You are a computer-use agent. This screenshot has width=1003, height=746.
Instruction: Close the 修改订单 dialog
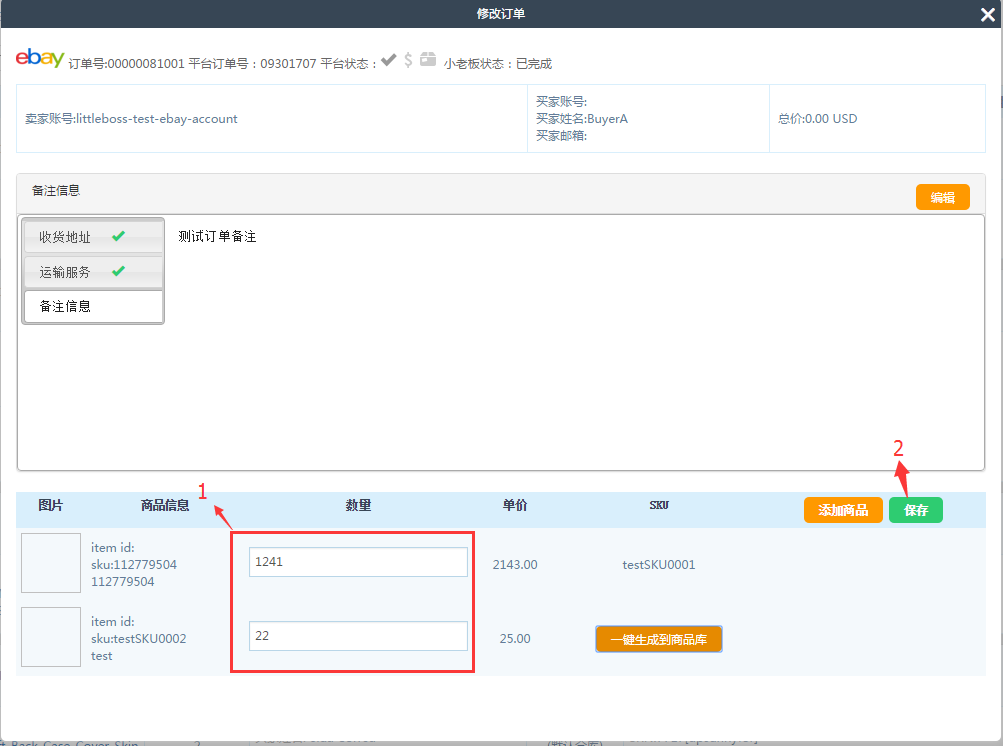tap(988, 14)
